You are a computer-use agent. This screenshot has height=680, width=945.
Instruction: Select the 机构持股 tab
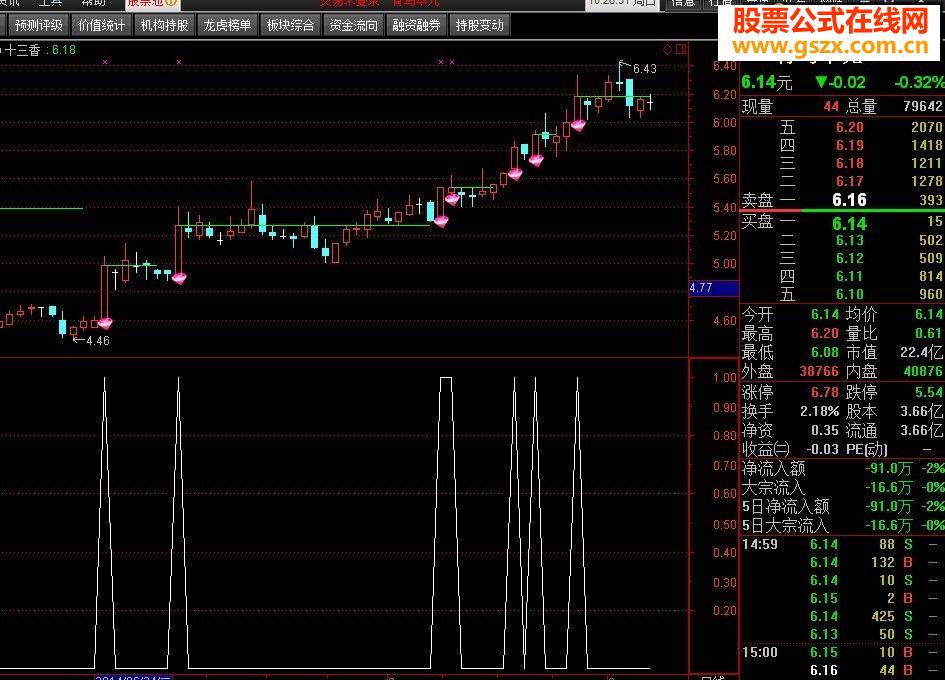(x=164, y=25)
